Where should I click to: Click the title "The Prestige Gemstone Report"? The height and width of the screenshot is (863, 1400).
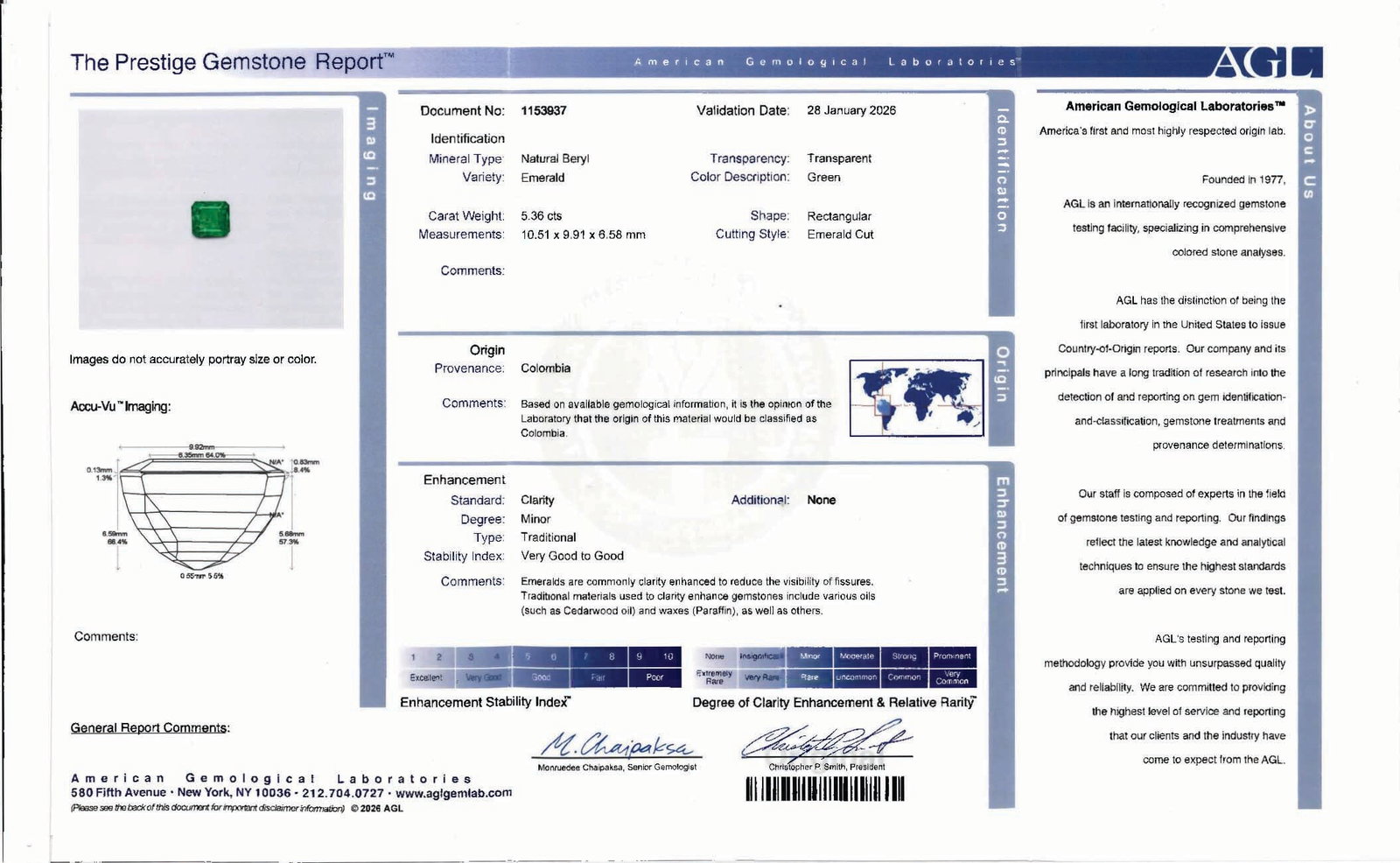232,62
